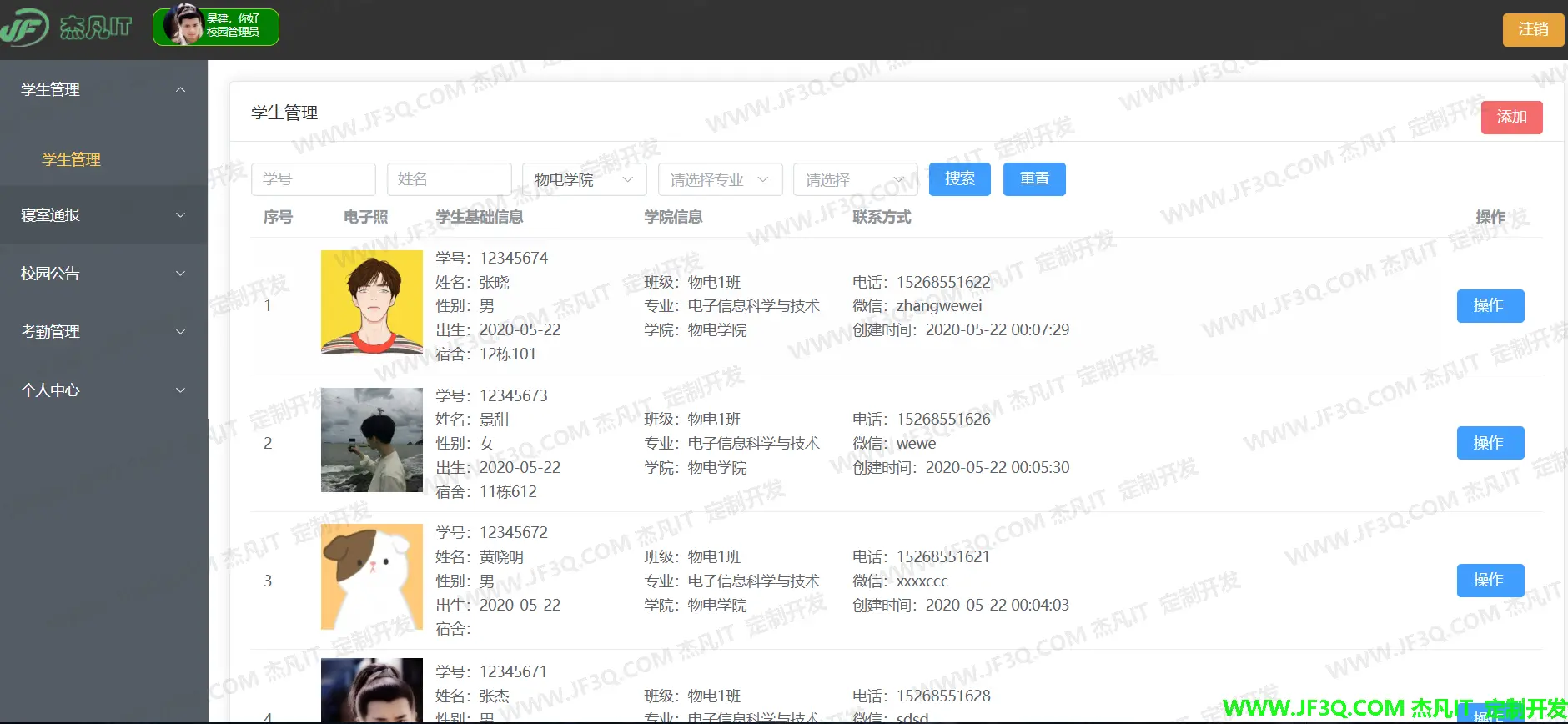Click 操作 button for student 景甜
1568x724 pixels.
click(x=1490, y=443)
